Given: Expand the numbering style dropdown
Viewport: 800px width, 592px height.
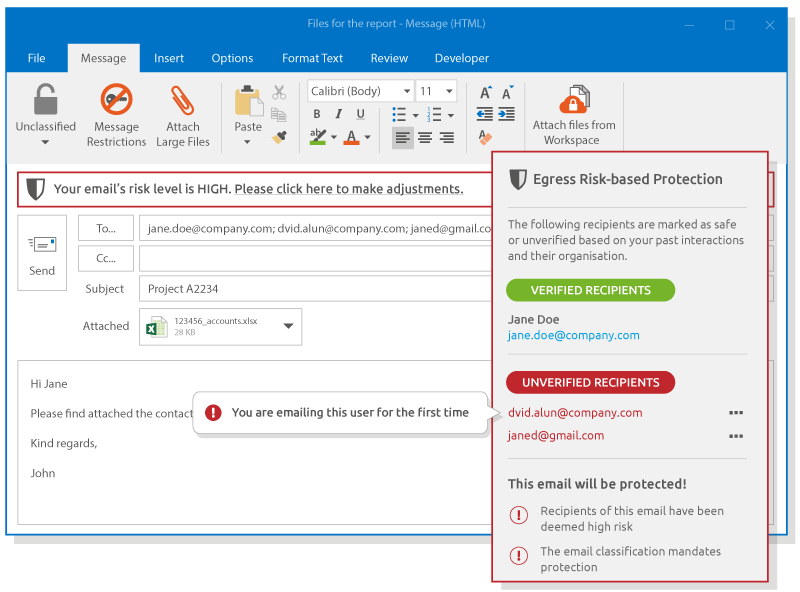Looking at the screenshot, I should (451, 116).
